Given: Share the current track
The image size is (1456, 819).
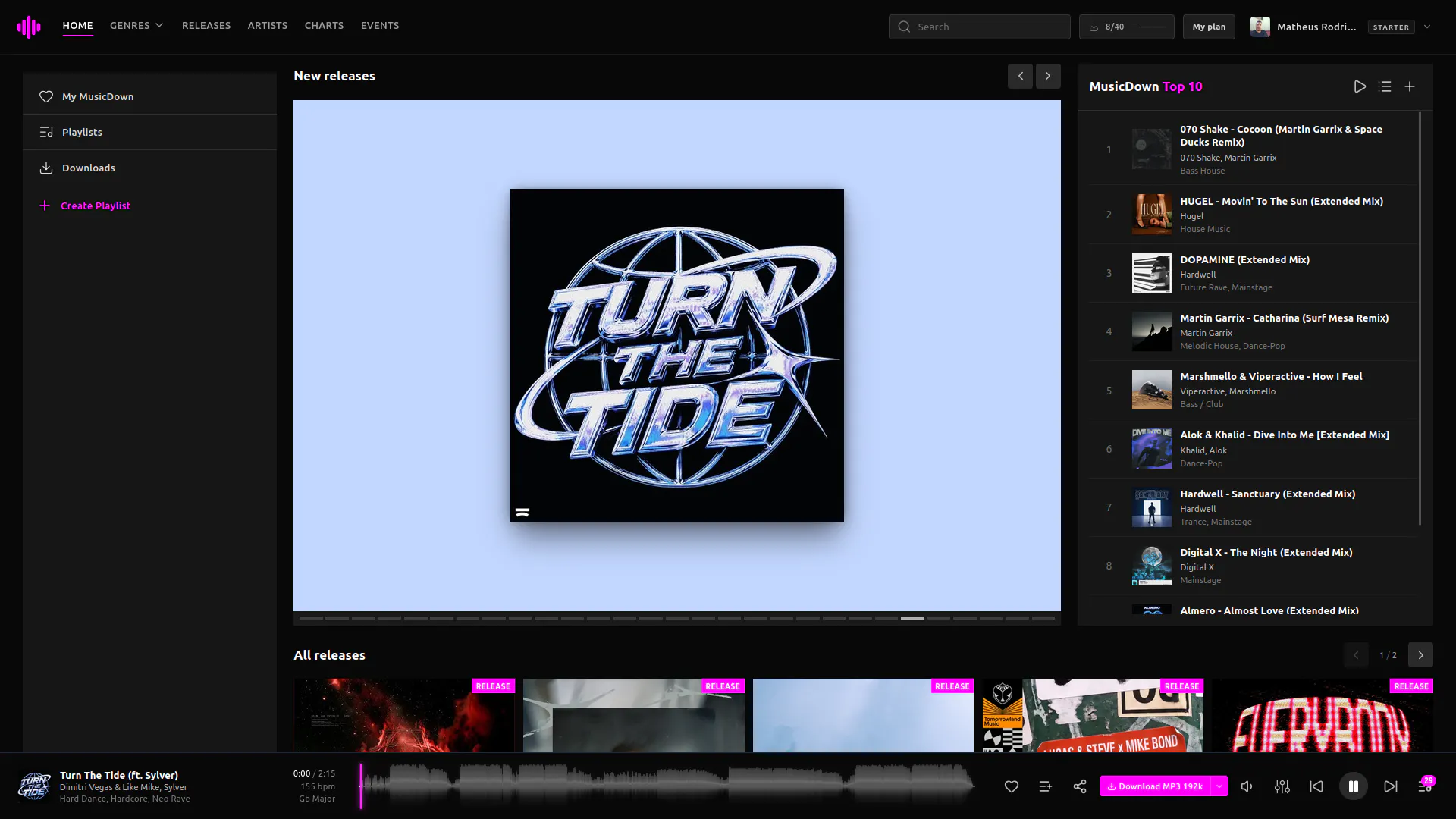Looking at the screenshot, I should [x=1080, y=786].
